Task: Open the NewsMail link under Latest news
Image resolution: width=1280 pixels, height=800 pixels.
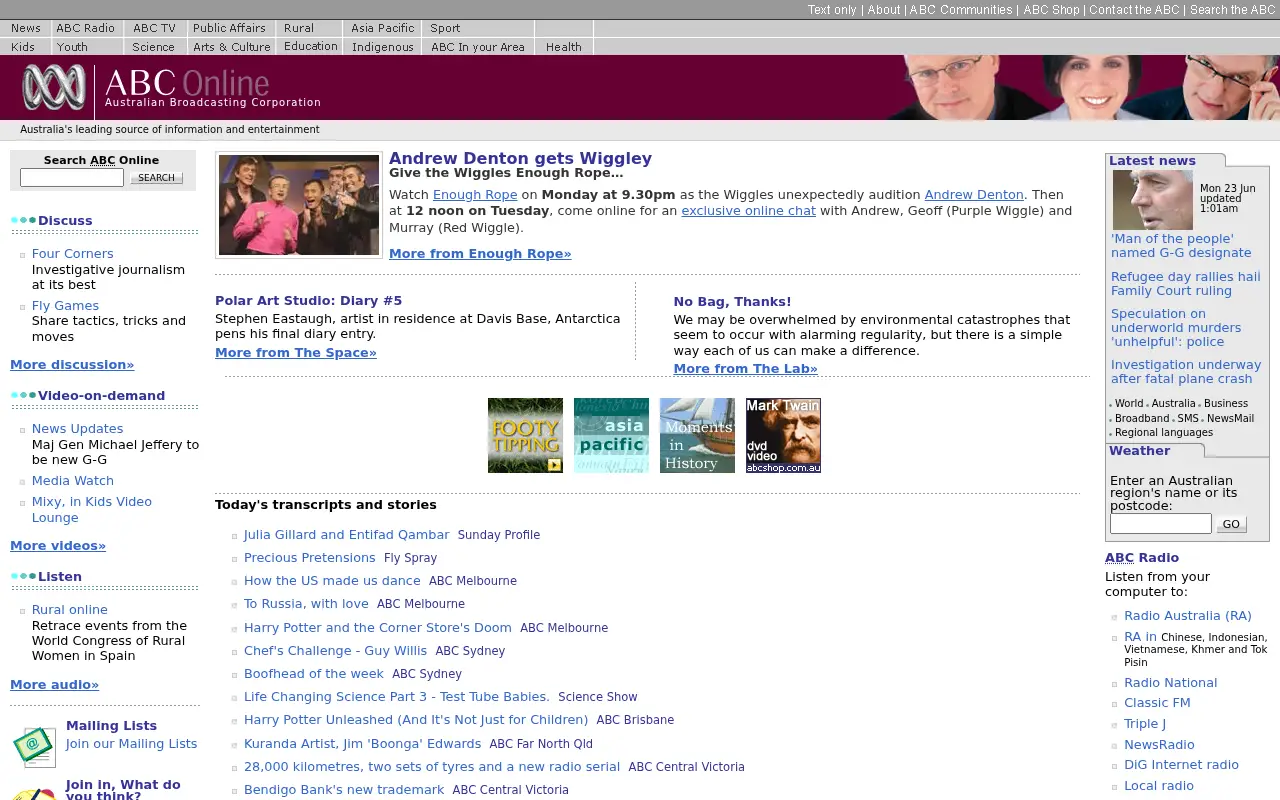Action: click(1230, 418)
